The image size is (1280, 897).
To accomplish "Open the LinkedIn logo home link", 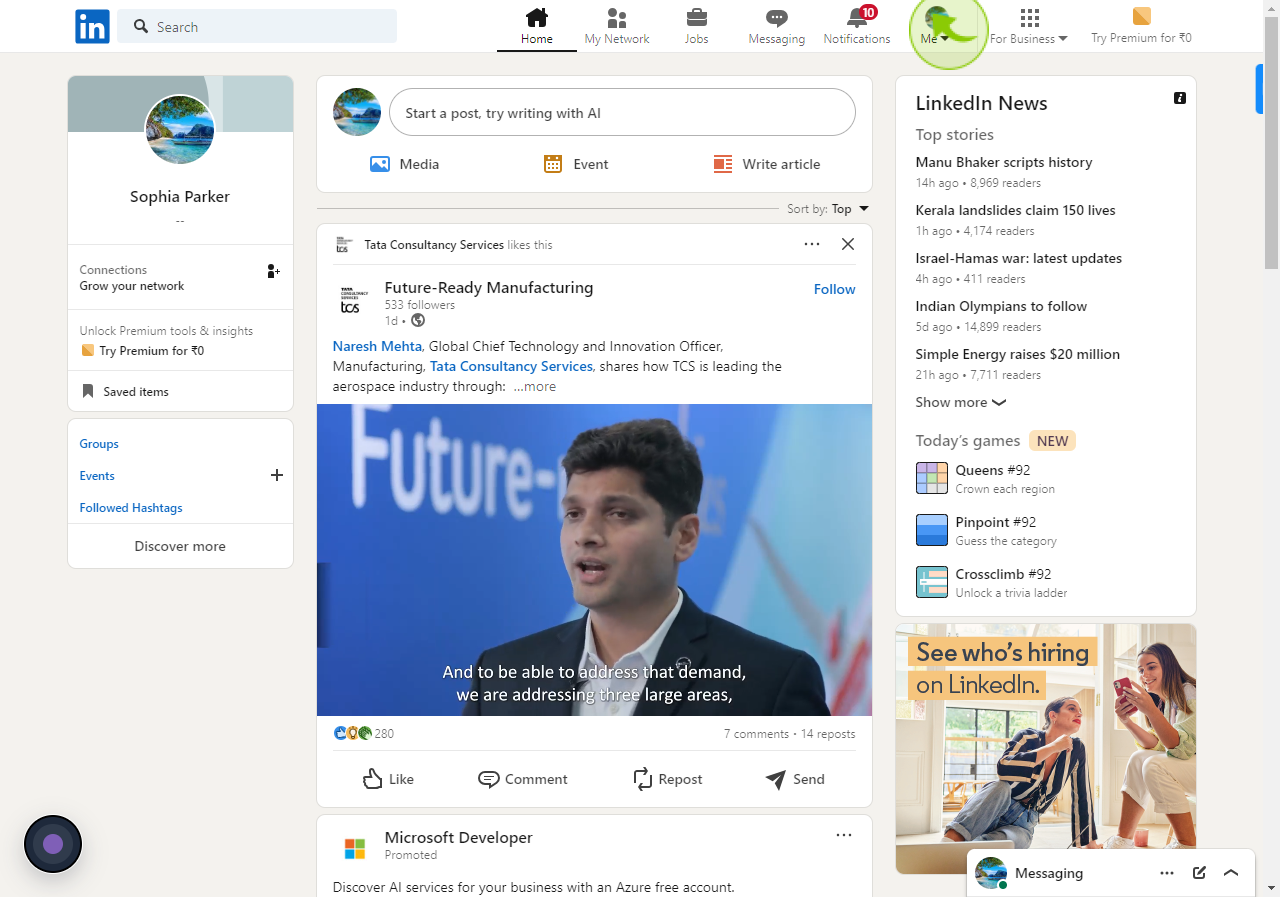I will click(x=92, y=27).
